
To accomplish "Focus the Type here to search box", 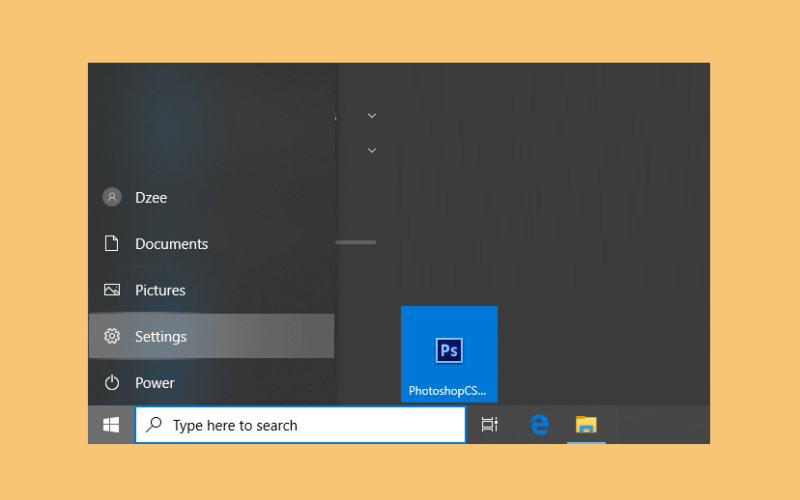I will point(301,424).
